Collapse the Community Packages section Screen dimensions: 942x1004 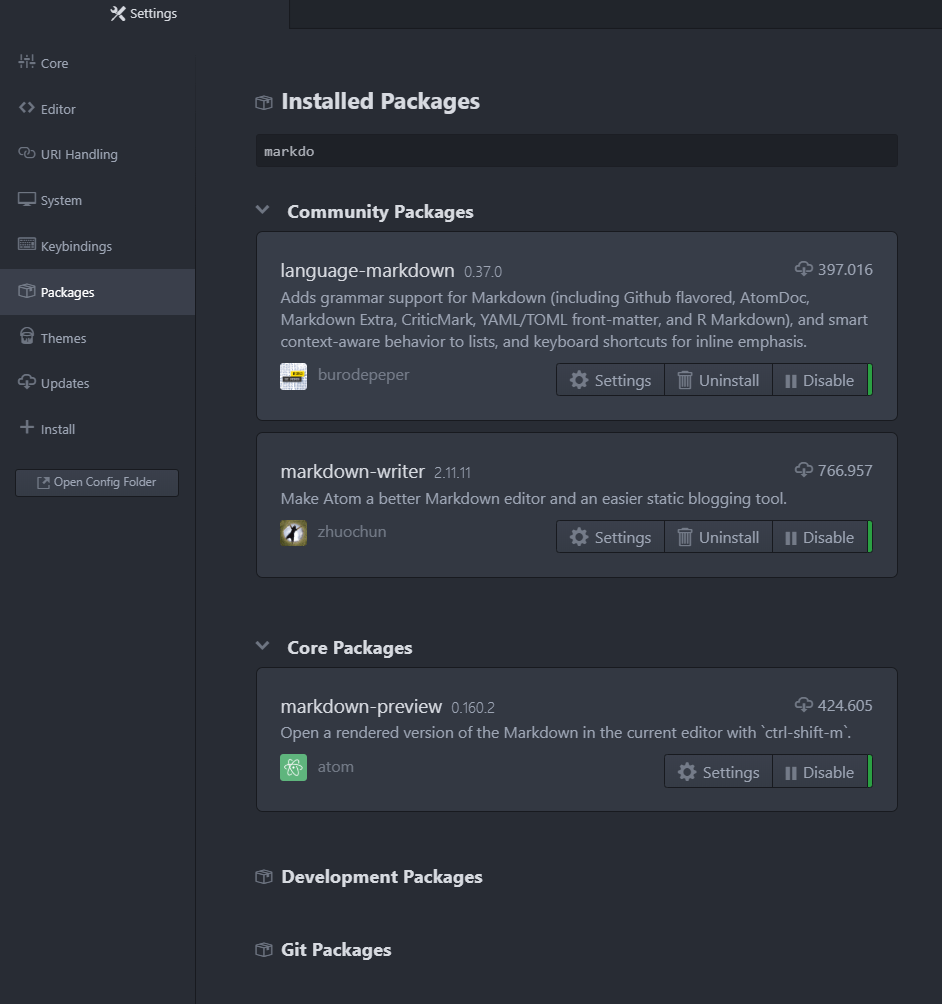coord(262,210)
